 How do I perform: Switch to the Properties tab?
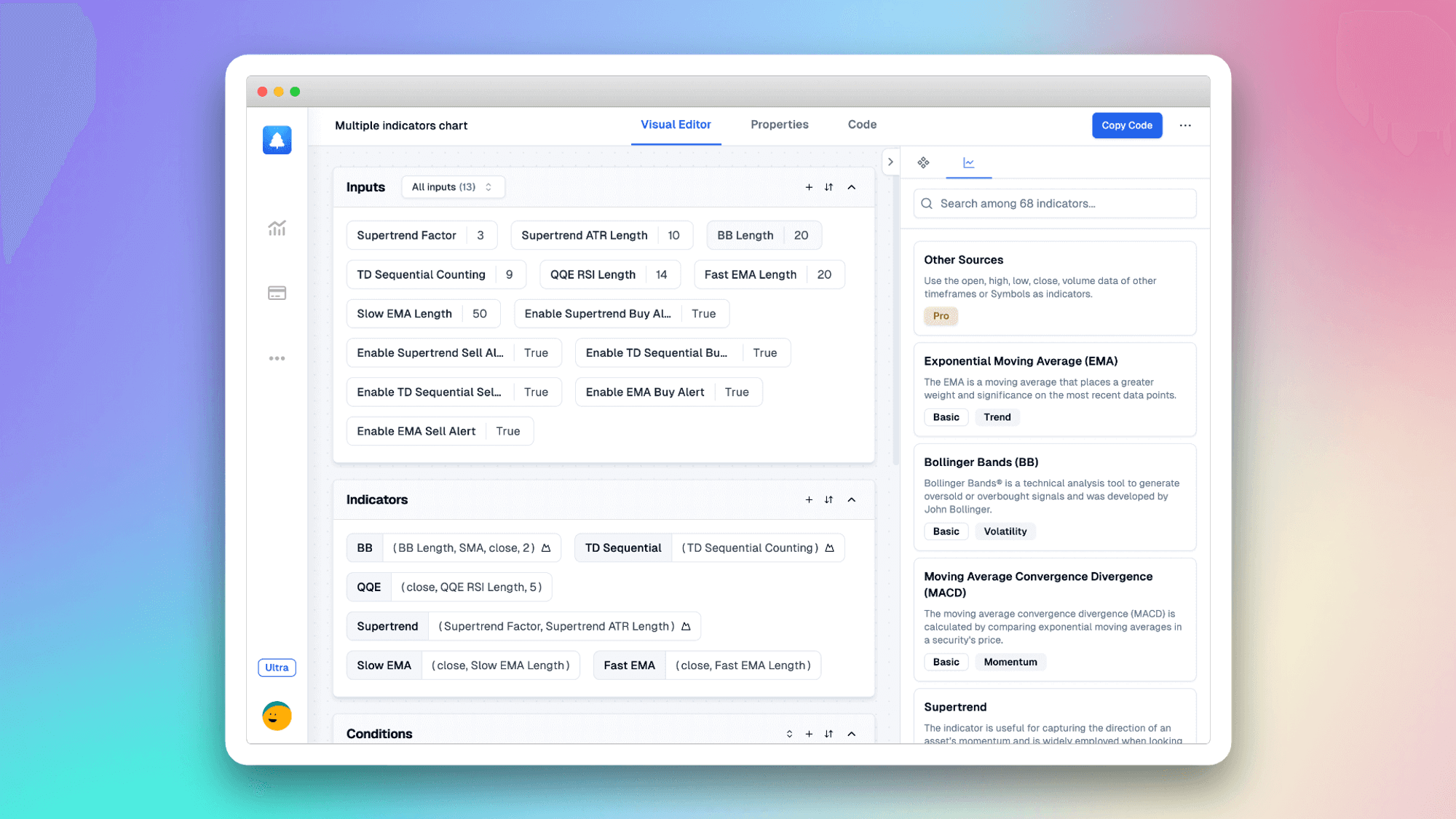click(779, 124)
